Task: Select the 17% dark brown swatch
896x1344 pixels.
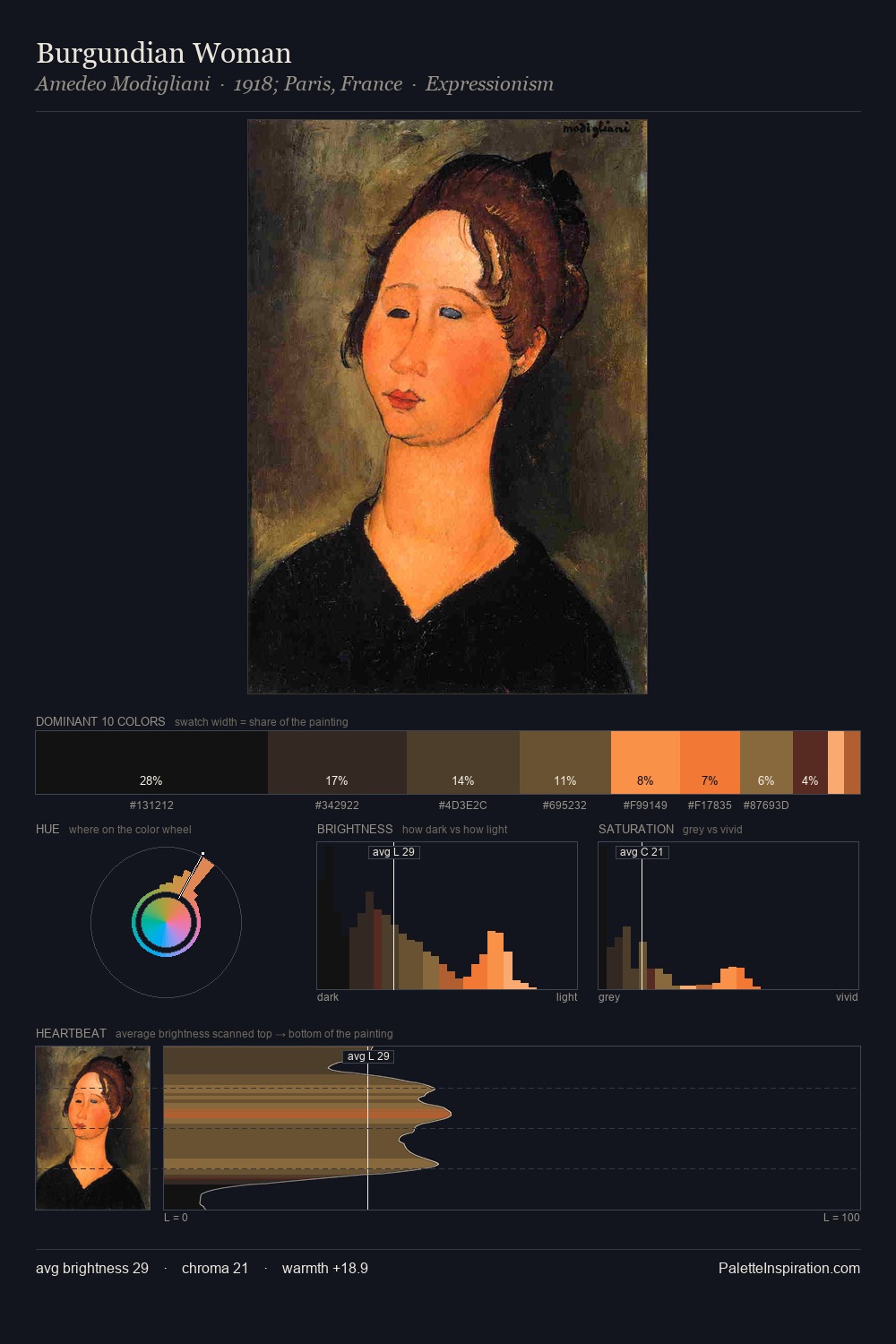Action: click(337, 762)
